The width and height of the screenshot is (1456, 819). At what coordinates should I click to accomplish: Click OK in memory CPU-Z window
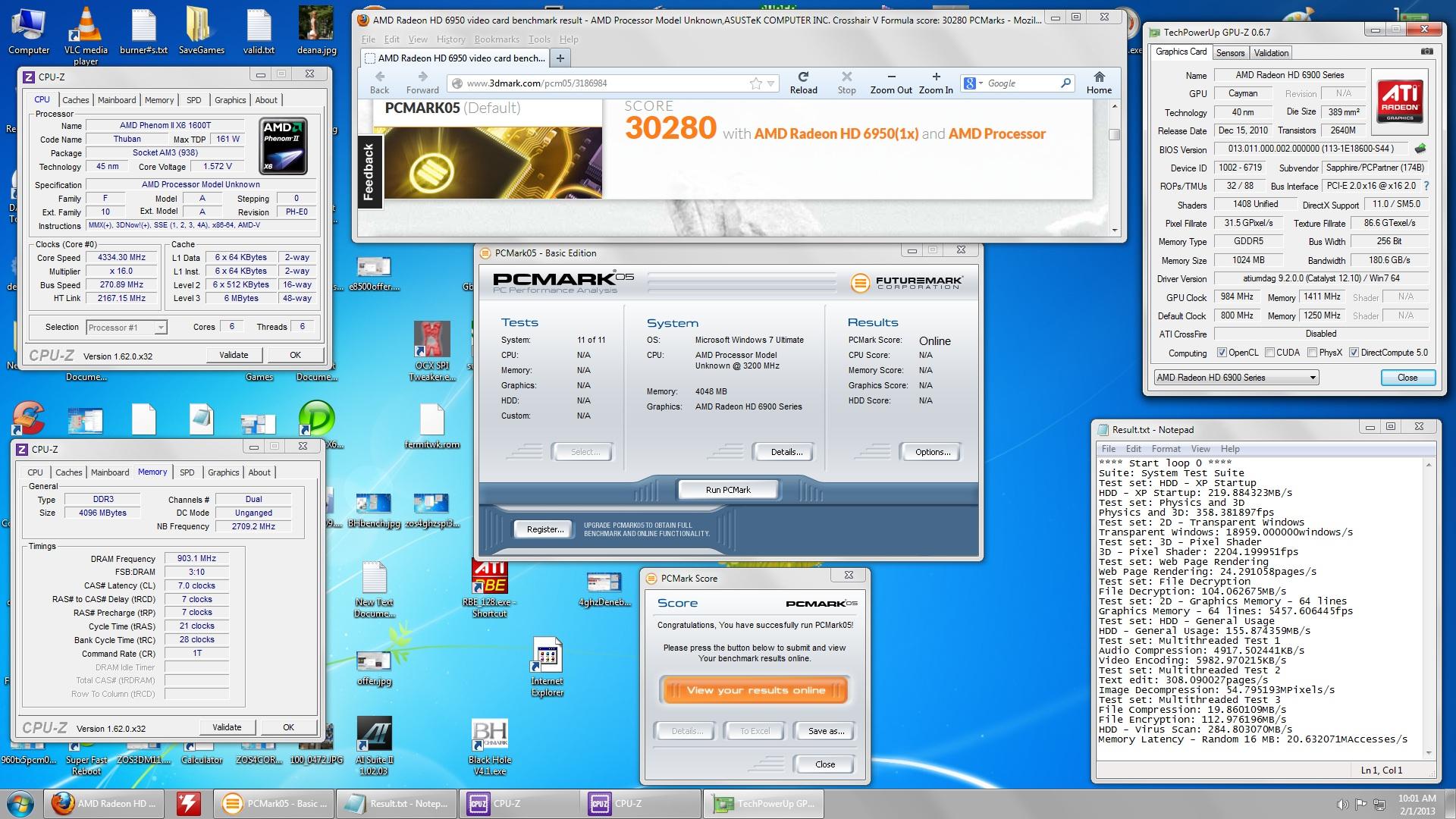click(288, 727)
